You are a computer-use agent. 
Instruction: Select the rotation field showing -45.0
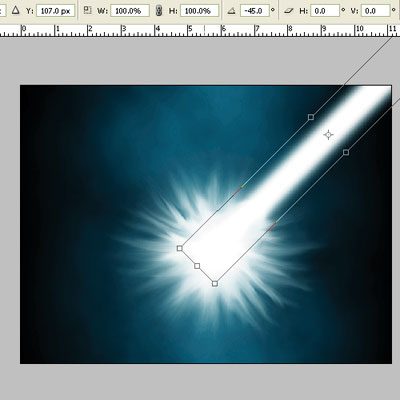pos(255,11)
